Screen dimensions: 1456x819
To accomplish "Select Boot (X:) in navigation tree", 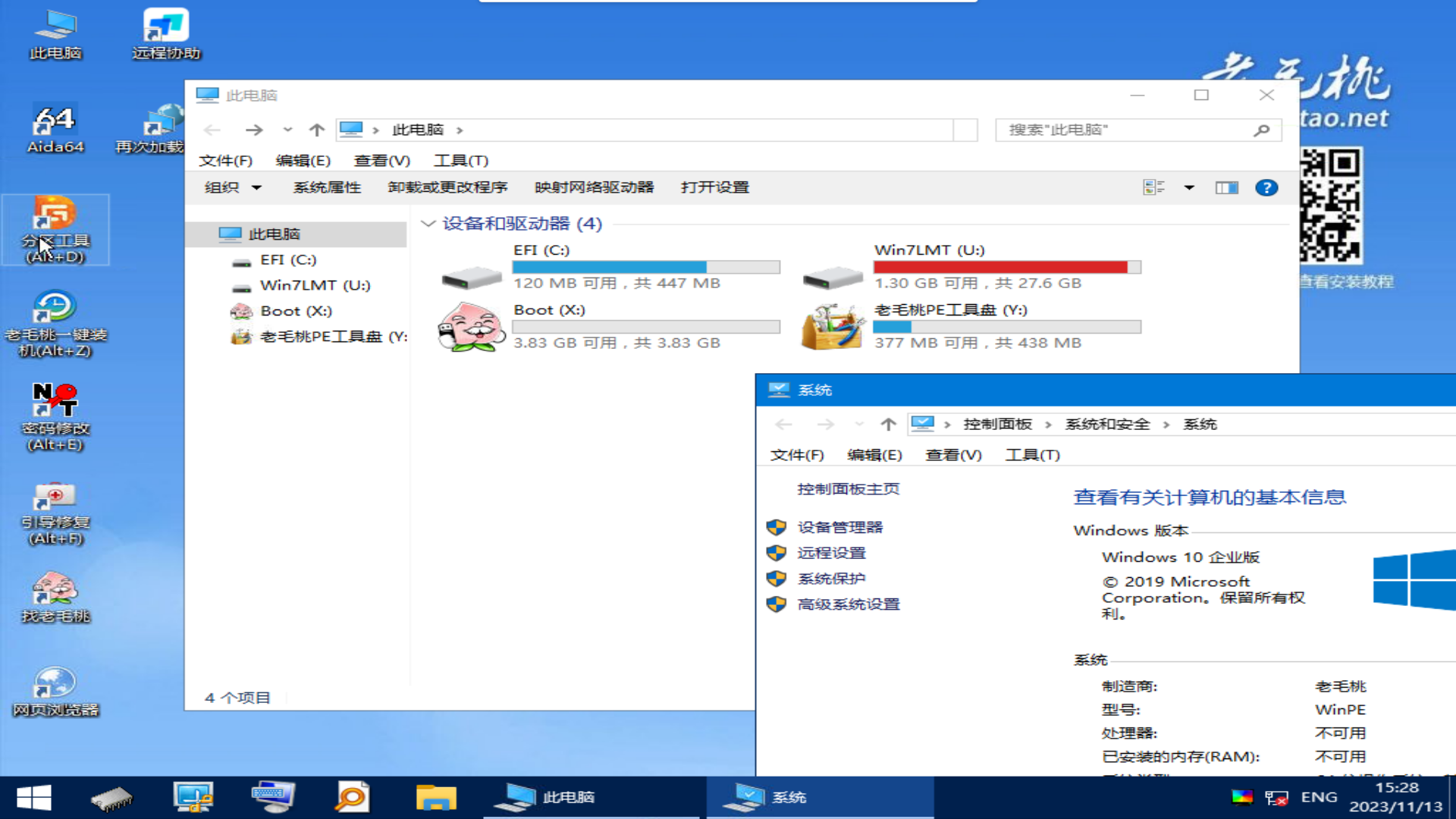I will click(x=296, y=311).
